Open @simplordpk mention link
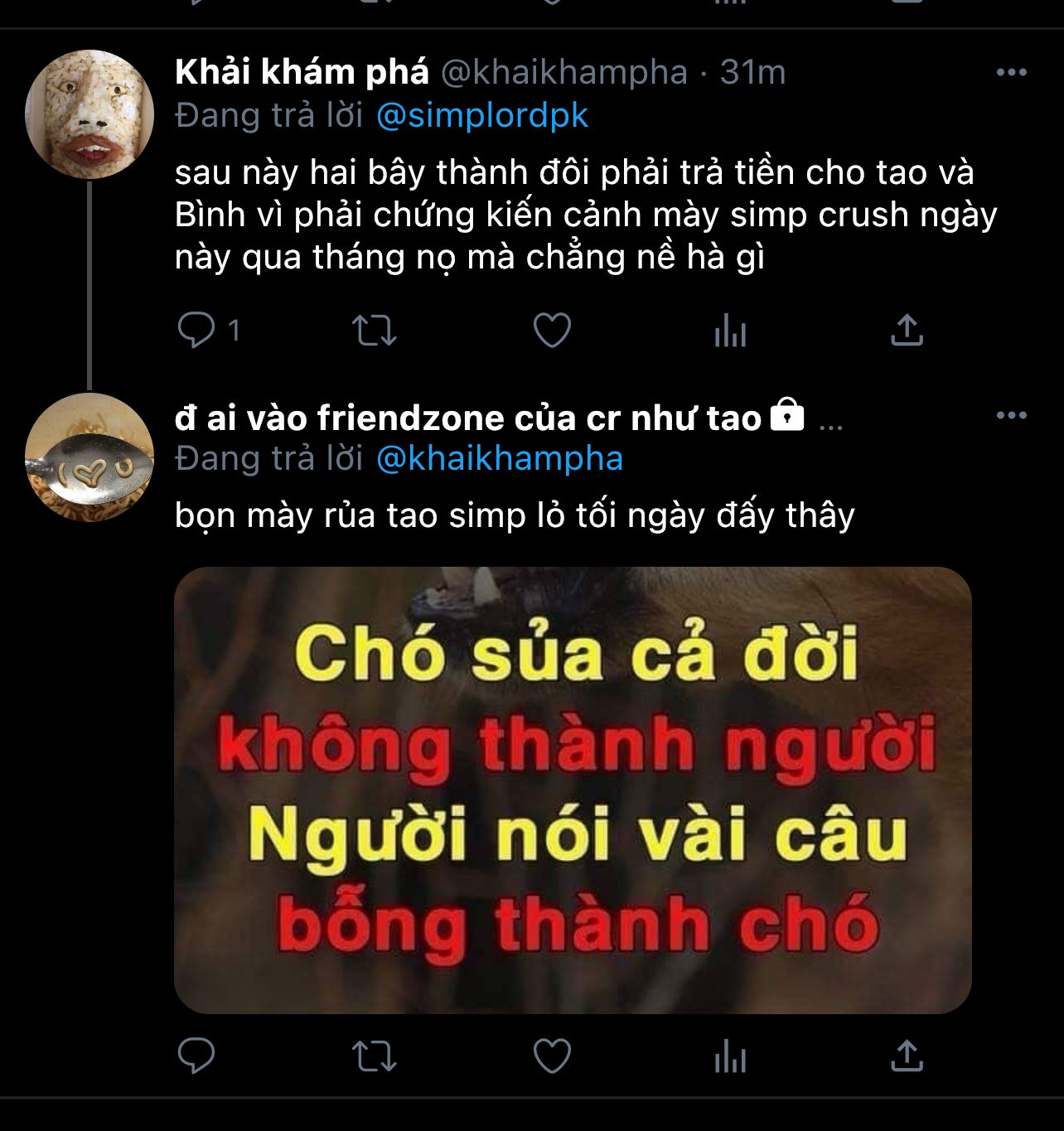 pyautogui.click(x=482, y=116)
